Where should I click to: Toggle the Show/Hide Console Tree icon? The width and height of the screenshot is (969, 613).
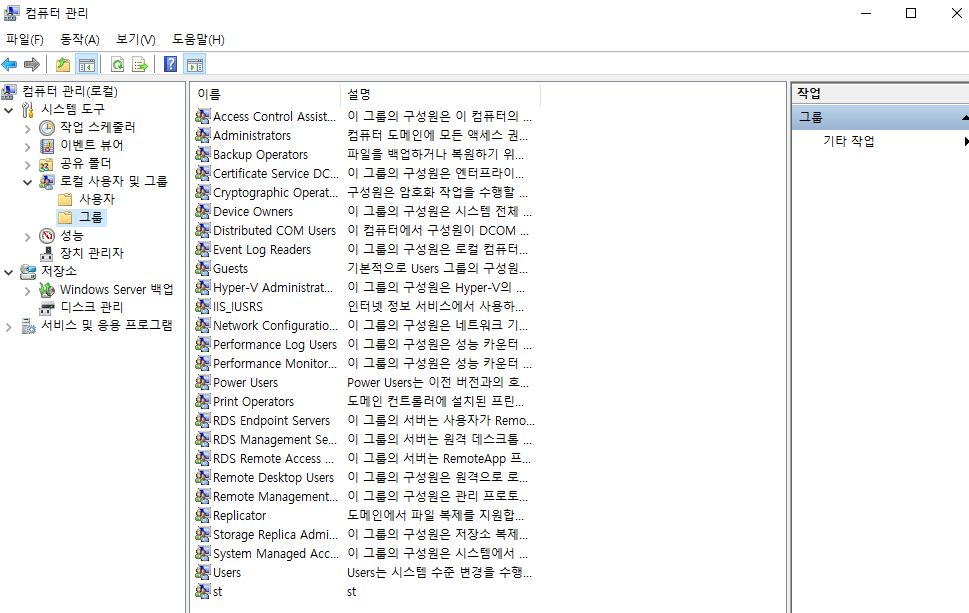[87, 64]
